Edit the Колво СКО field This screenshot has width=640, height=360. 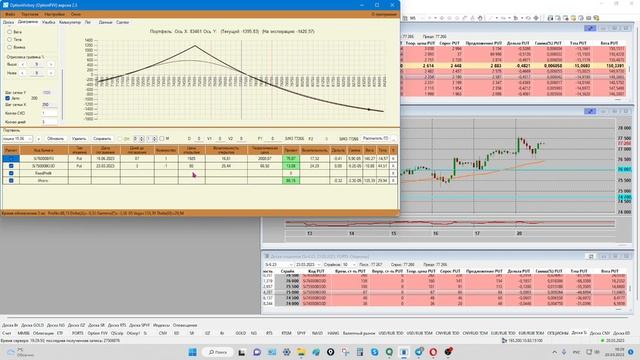49,113
